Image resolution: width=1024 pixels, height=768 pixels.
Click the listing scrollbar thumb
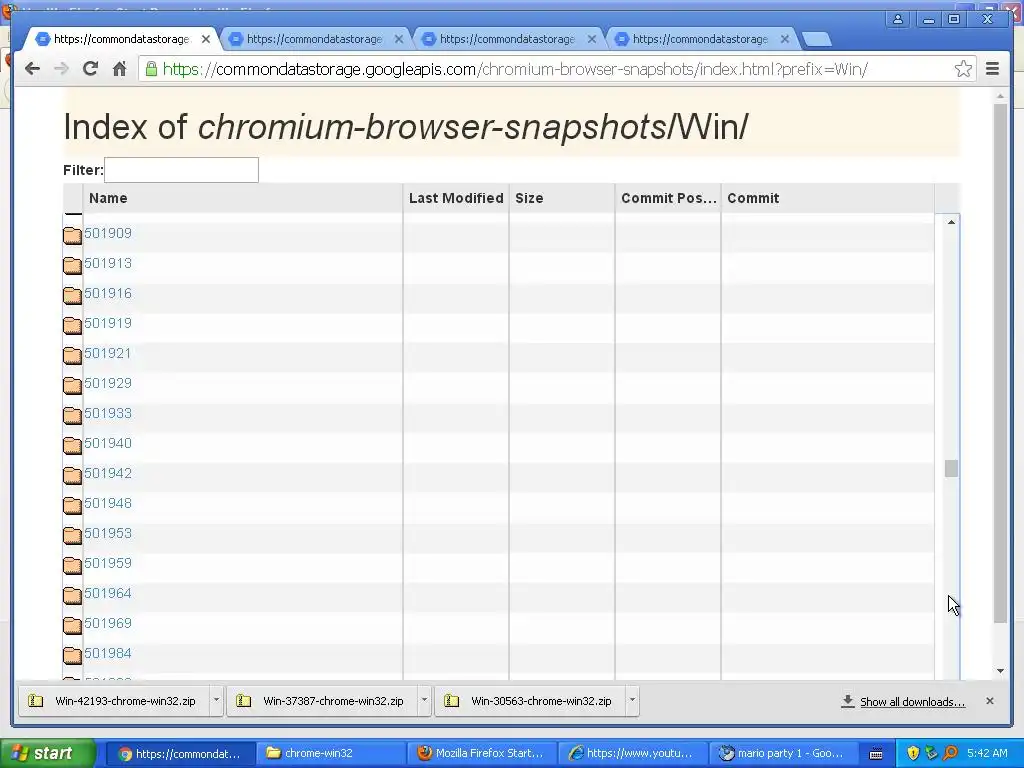[951, 468]
